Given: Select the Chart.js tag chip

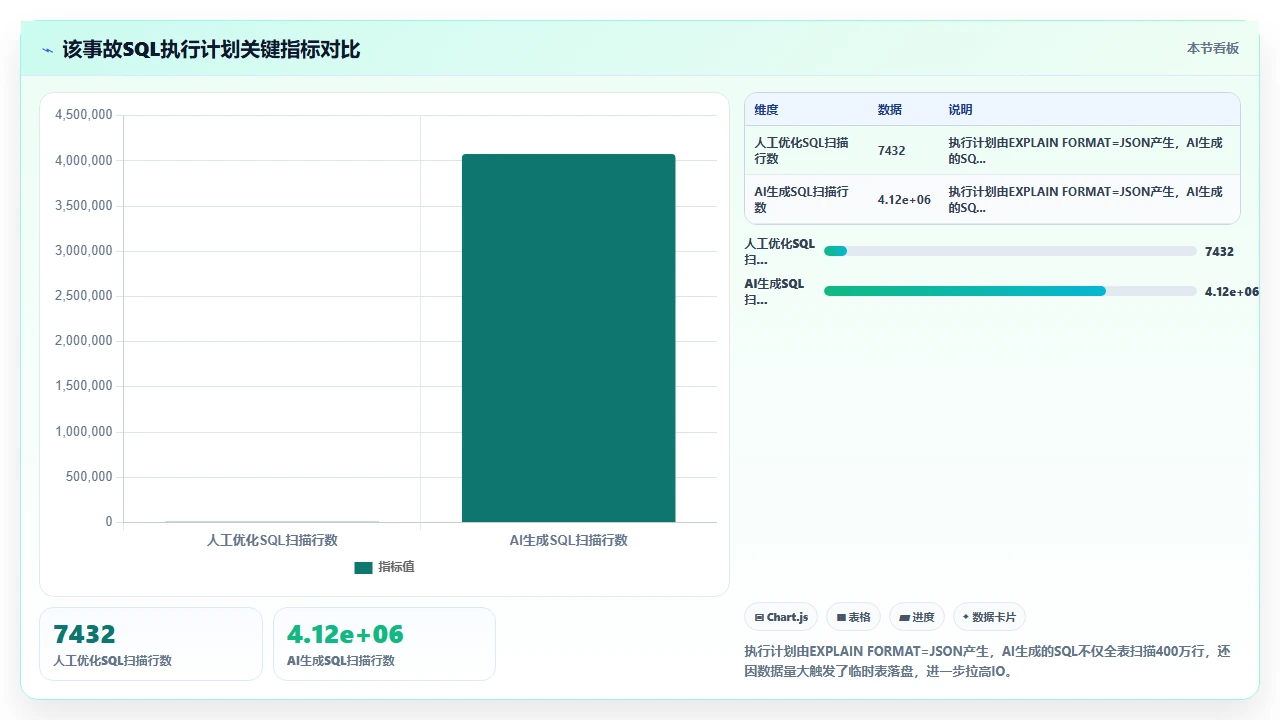Looking at the screenshot, I should pos(781,617).
